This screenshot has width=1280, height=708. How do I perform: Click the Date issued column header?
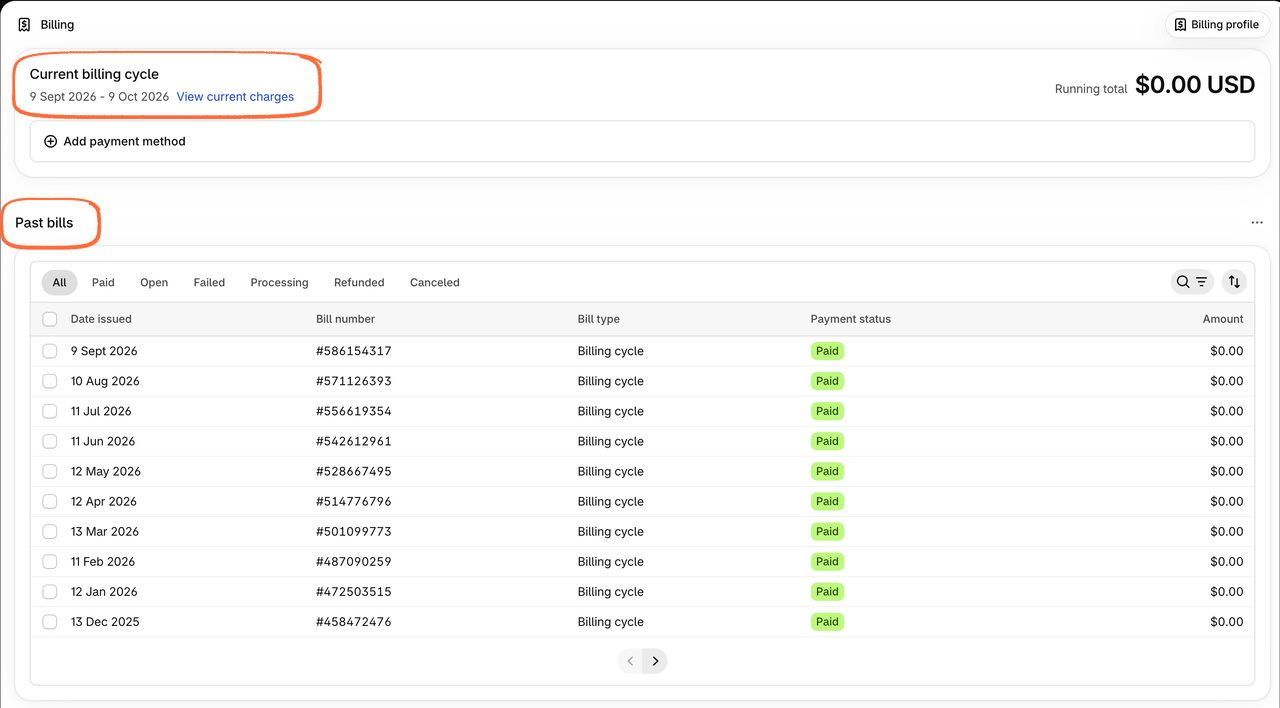[101, 319]
